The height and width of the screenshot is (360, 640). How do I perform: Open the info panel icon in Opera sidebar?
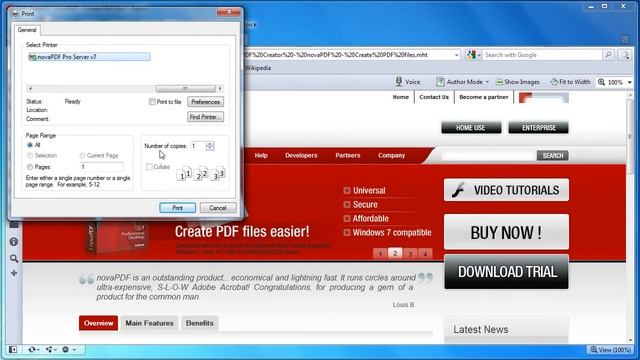coord(14,242)
